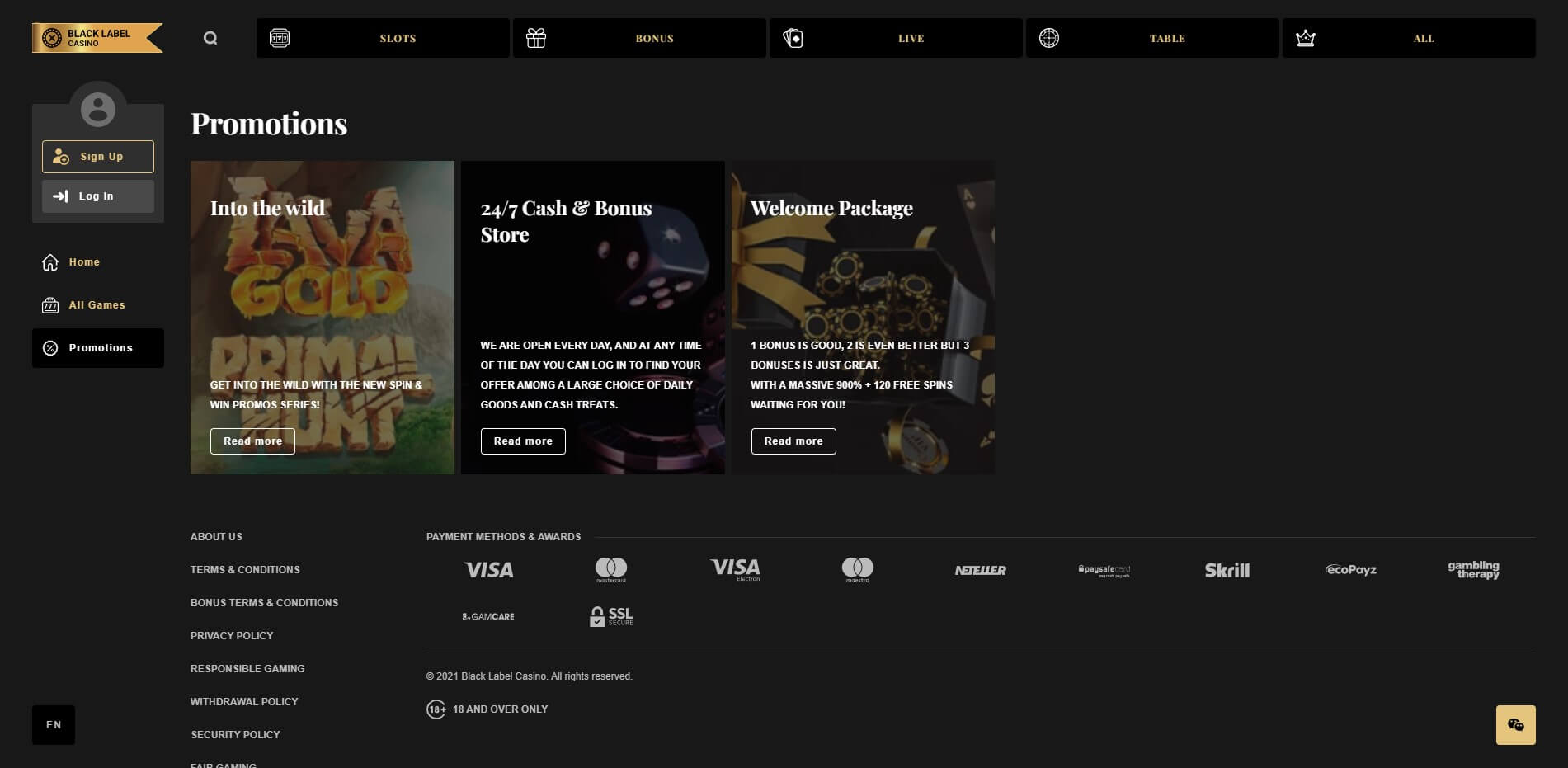This screenshot has height=768, width=1568.
Task: Click the SSL Secure badge
Action: tap(611, 616)
